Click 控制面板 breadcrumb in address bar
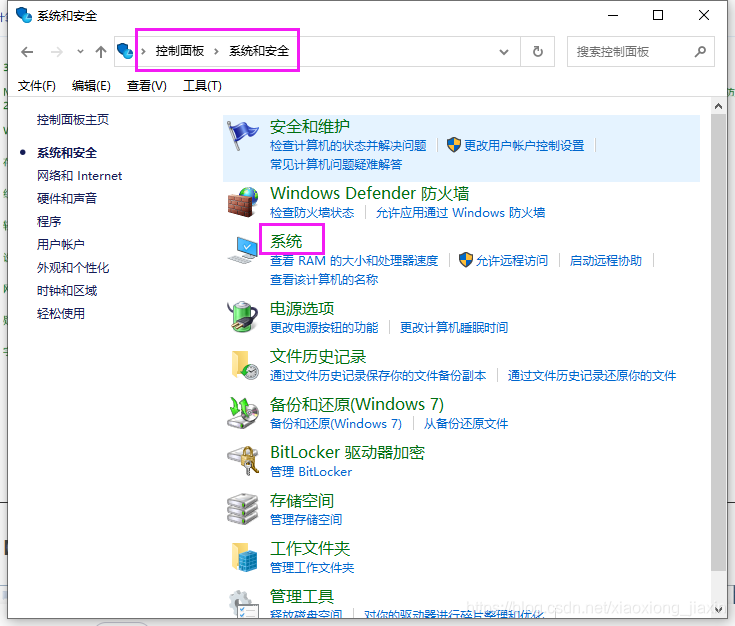This screenshot has height=626, width=735. (x=180, y=51)
